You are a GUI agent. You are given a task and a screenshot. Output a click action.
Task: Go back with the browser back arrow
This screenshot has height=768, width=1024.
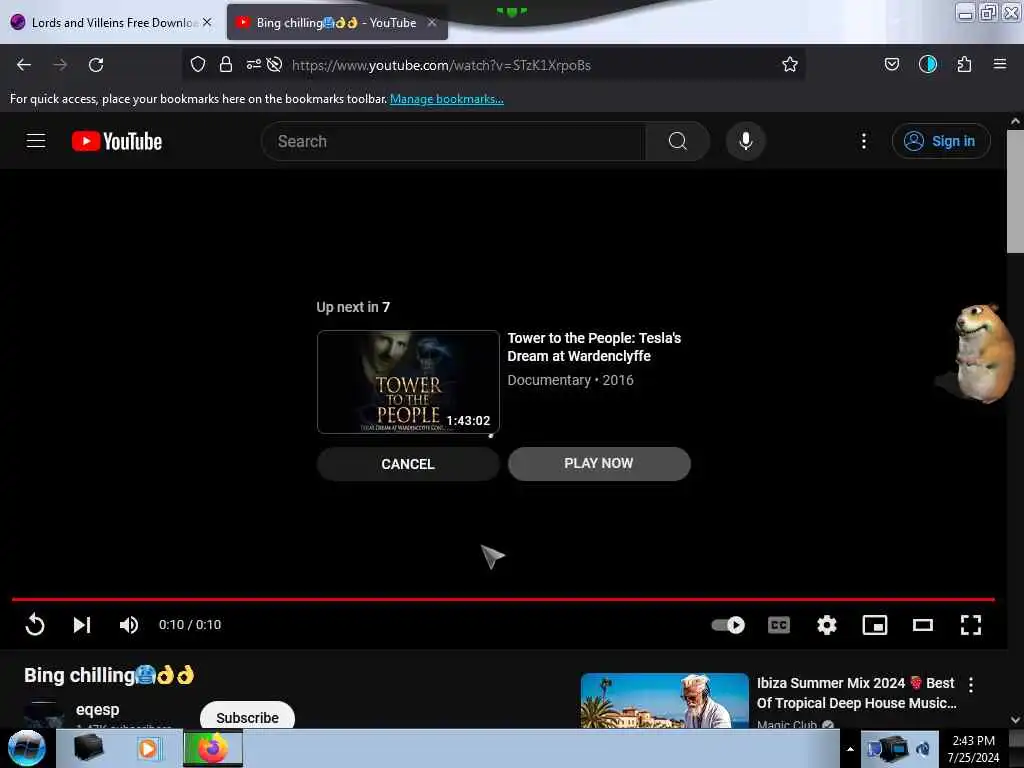(24, 65)
